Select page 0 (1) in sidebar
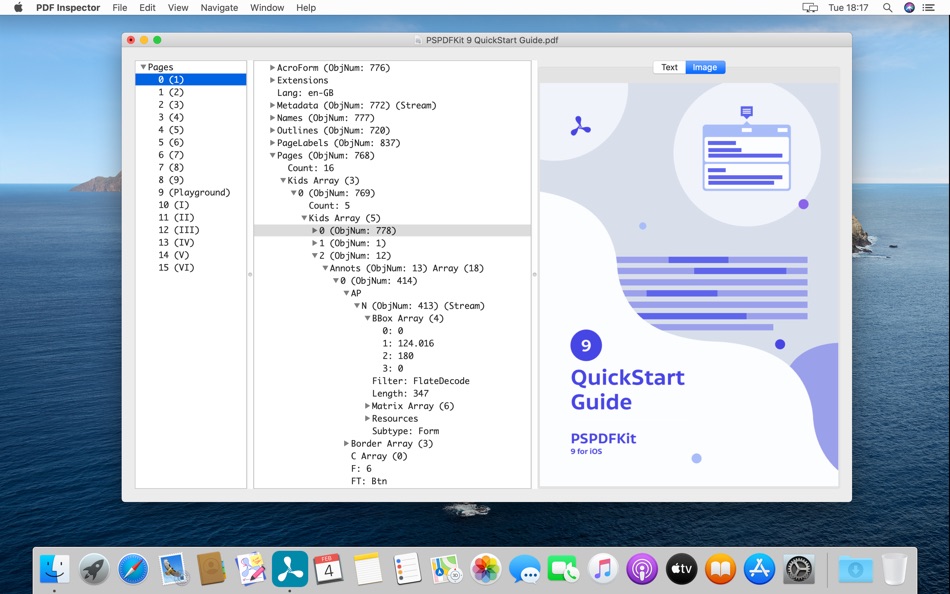The height and width of the screenshot is (594, 950). (x=191, y=79)
